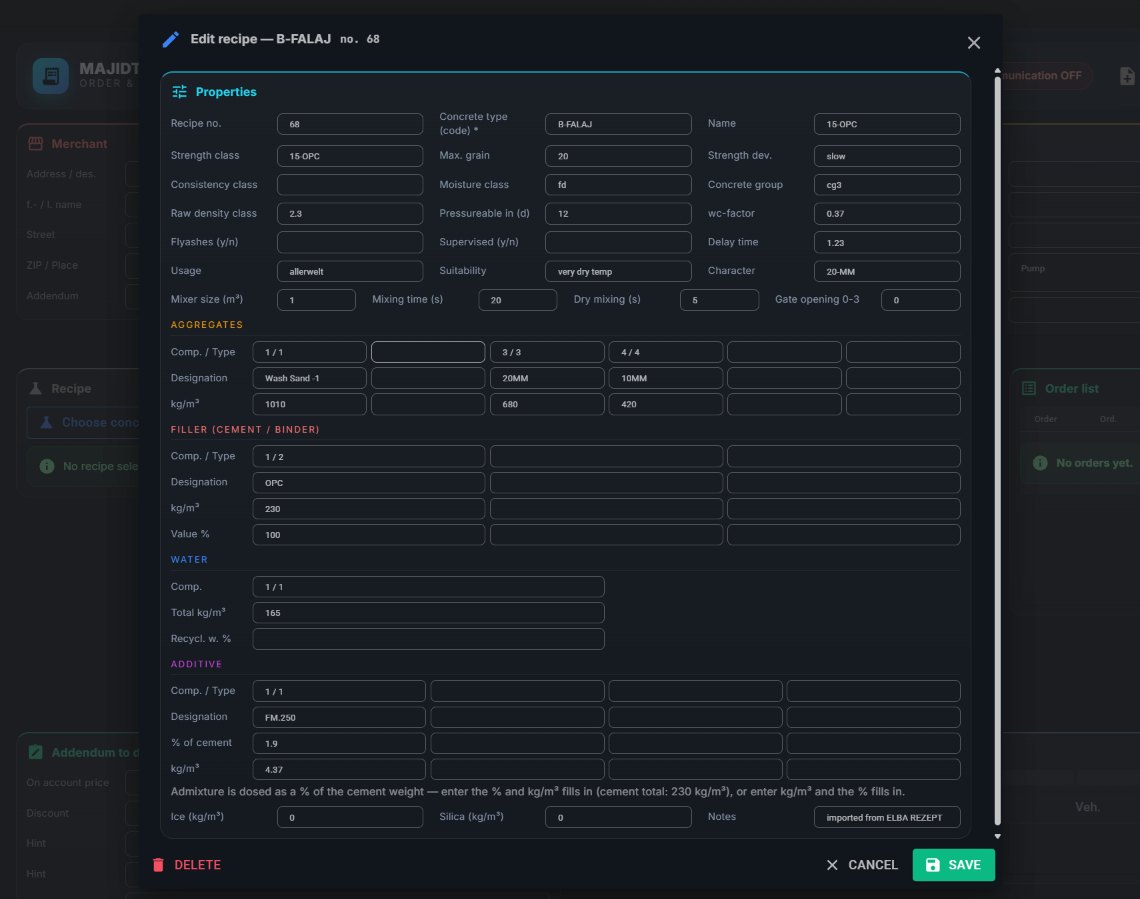Click the wc-factor field showing 0.37

tap(887, 214)
